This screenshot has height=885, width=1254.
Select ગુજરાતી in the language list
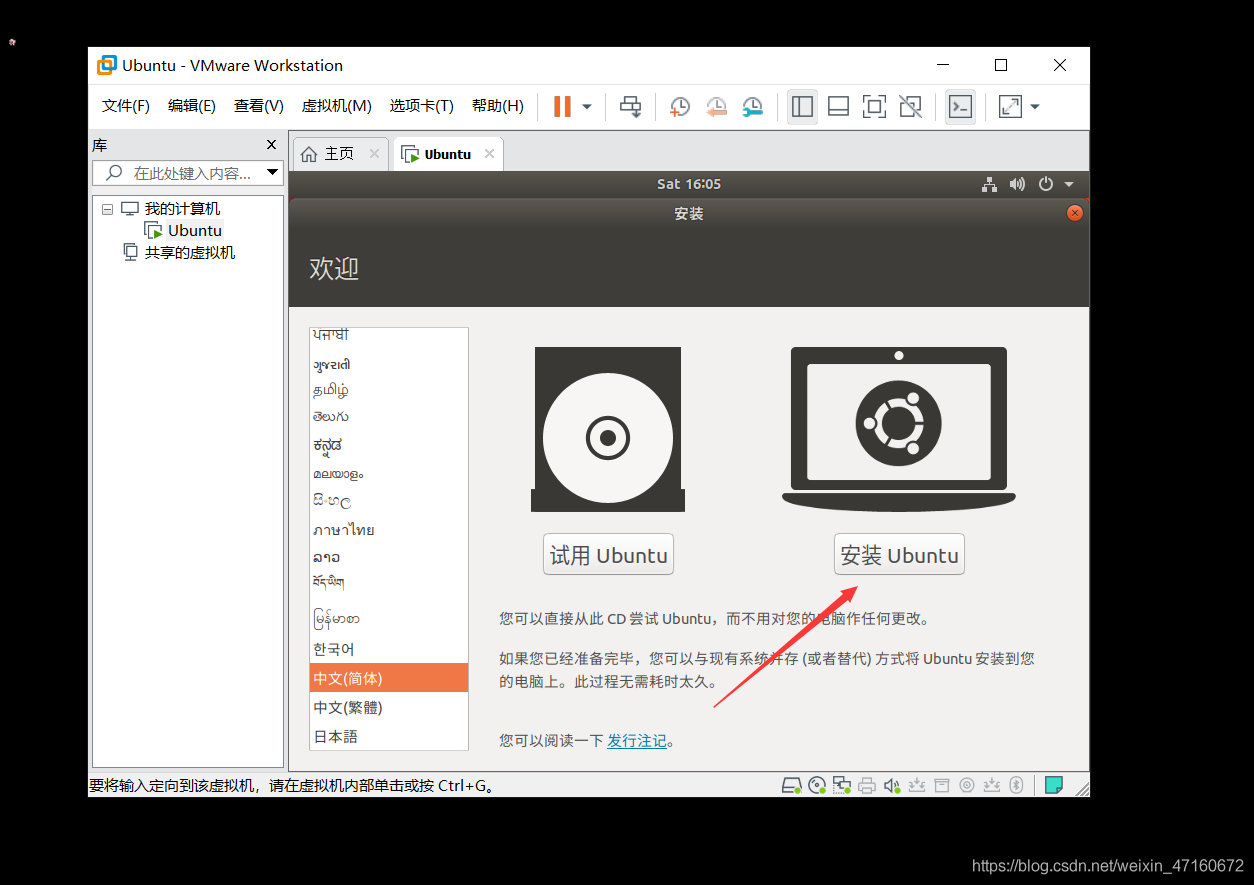point(389,364)
